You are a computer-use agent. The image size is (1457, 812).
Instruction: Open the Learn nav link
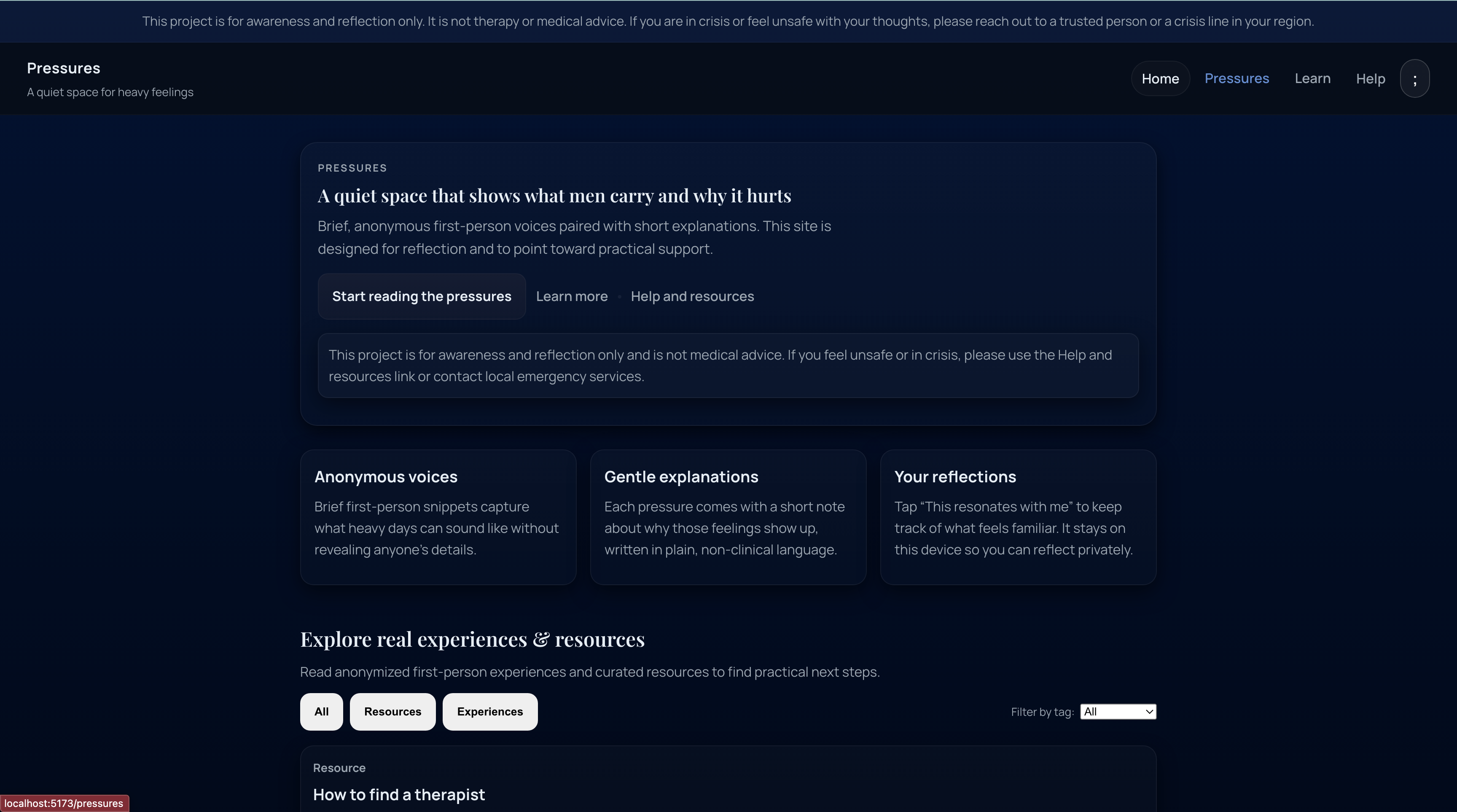click(x=1312, y=78)
